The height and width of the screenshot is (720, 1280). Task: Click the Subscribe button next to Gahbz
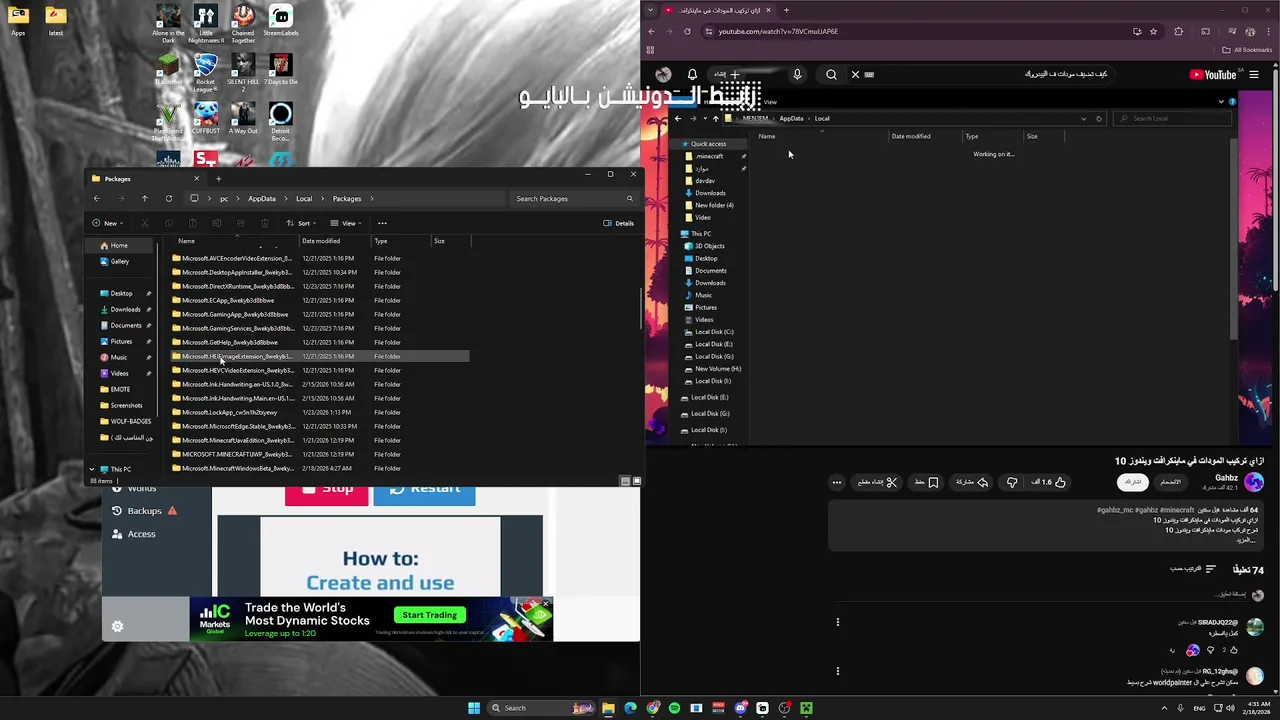point(1132,482)
